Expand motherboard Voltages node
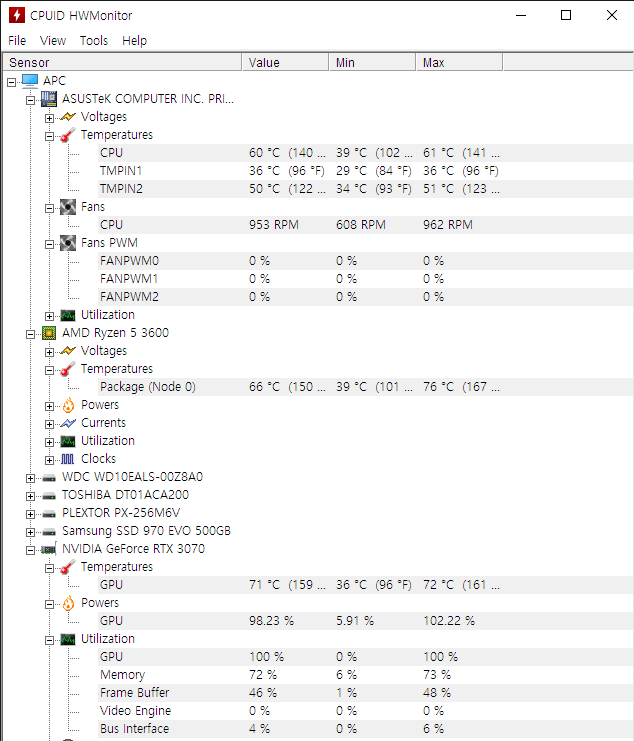 tap(49, 118)
